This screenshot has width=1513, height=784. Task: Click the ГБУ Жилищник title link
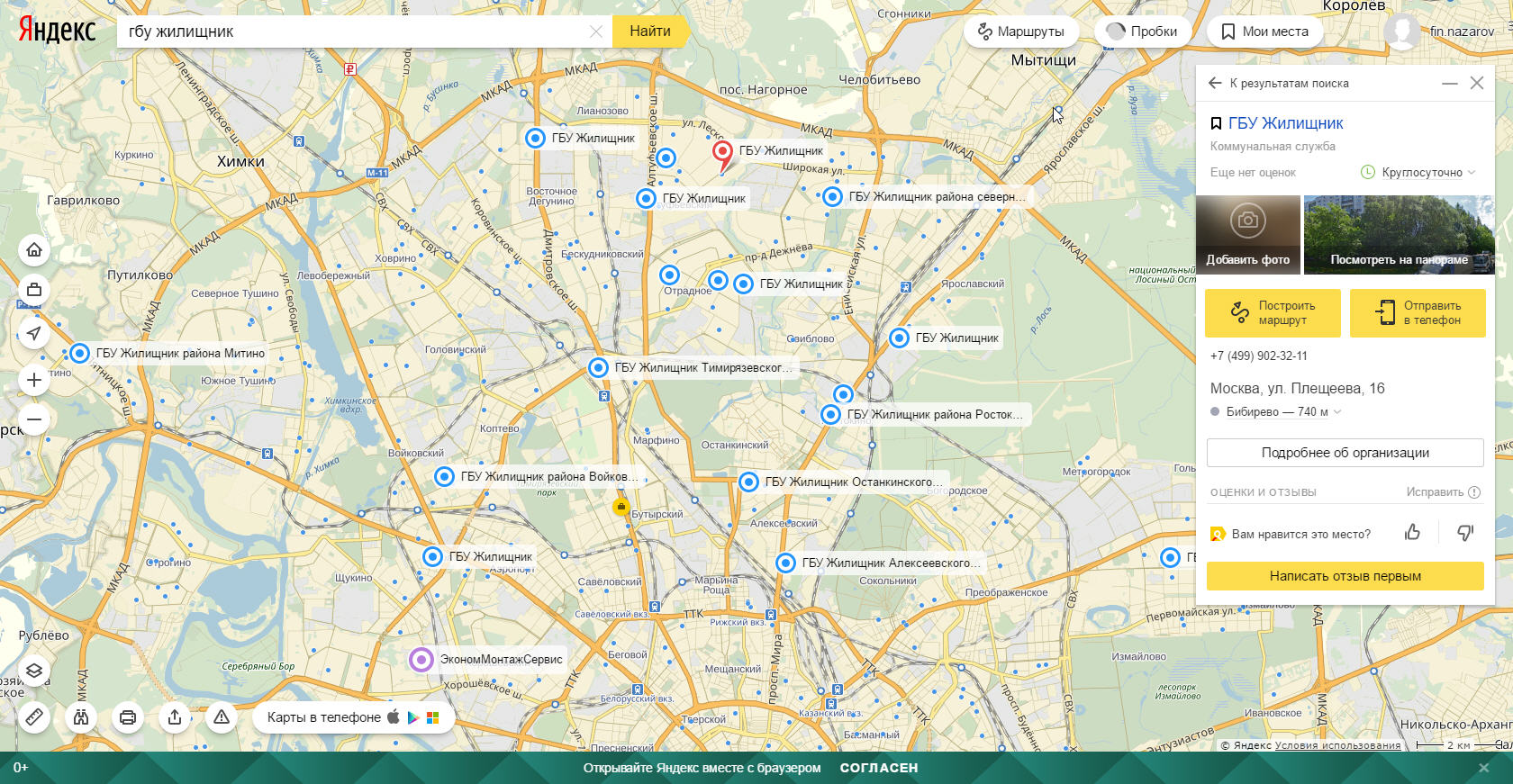click(x=1285, y=123)
